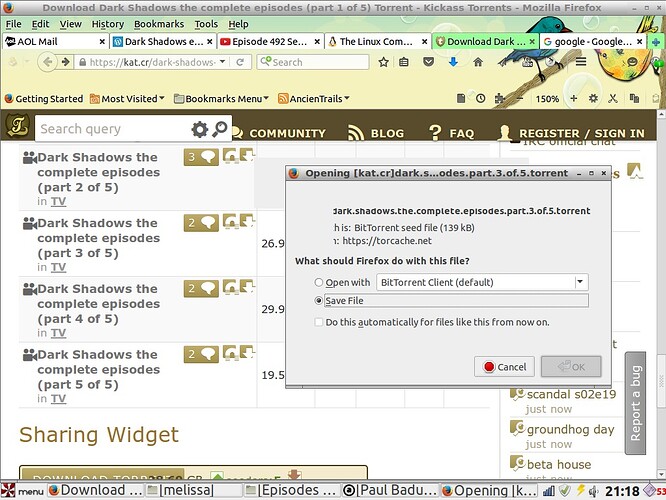The width and height of the screenshot is (666, 500).
Task: Click the zoom out minus button
Action: click(520, 99)
